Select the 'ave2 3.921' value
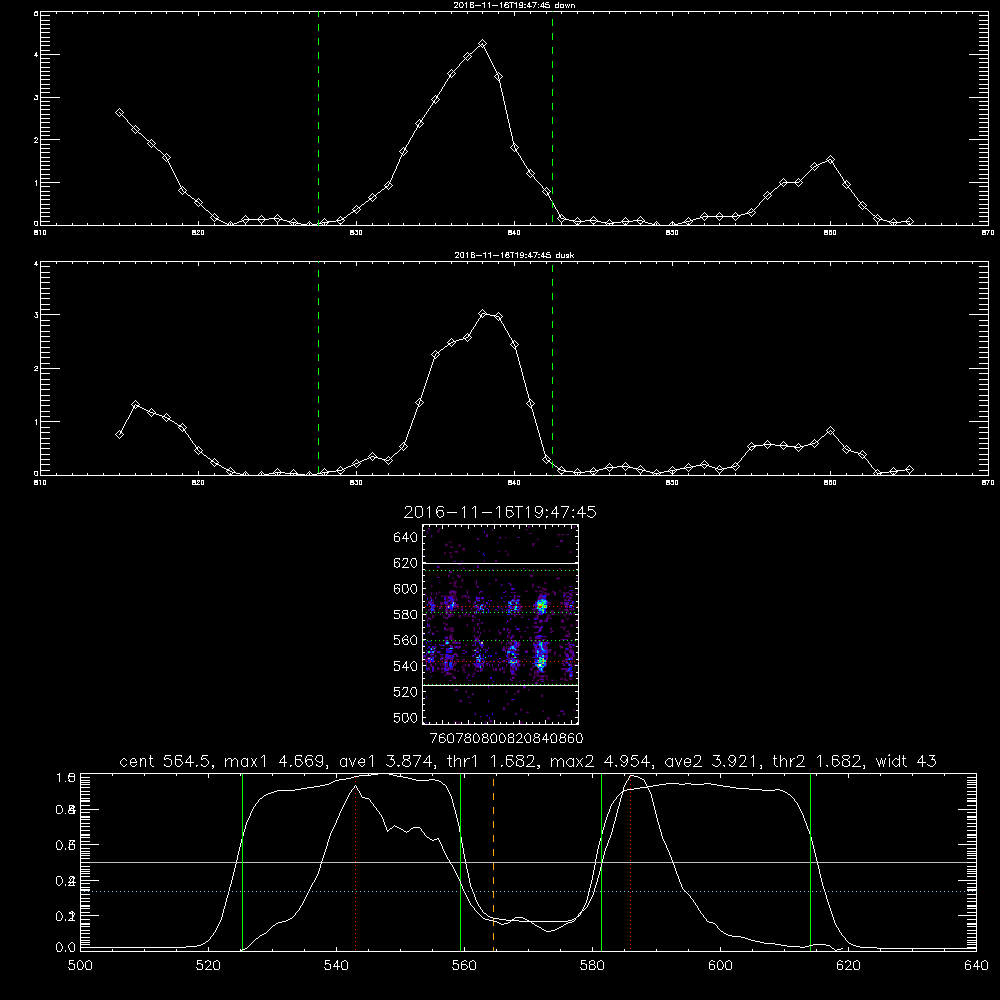Image resolution: width=1000 pixels, height=1000 pixels. (712, 761)
